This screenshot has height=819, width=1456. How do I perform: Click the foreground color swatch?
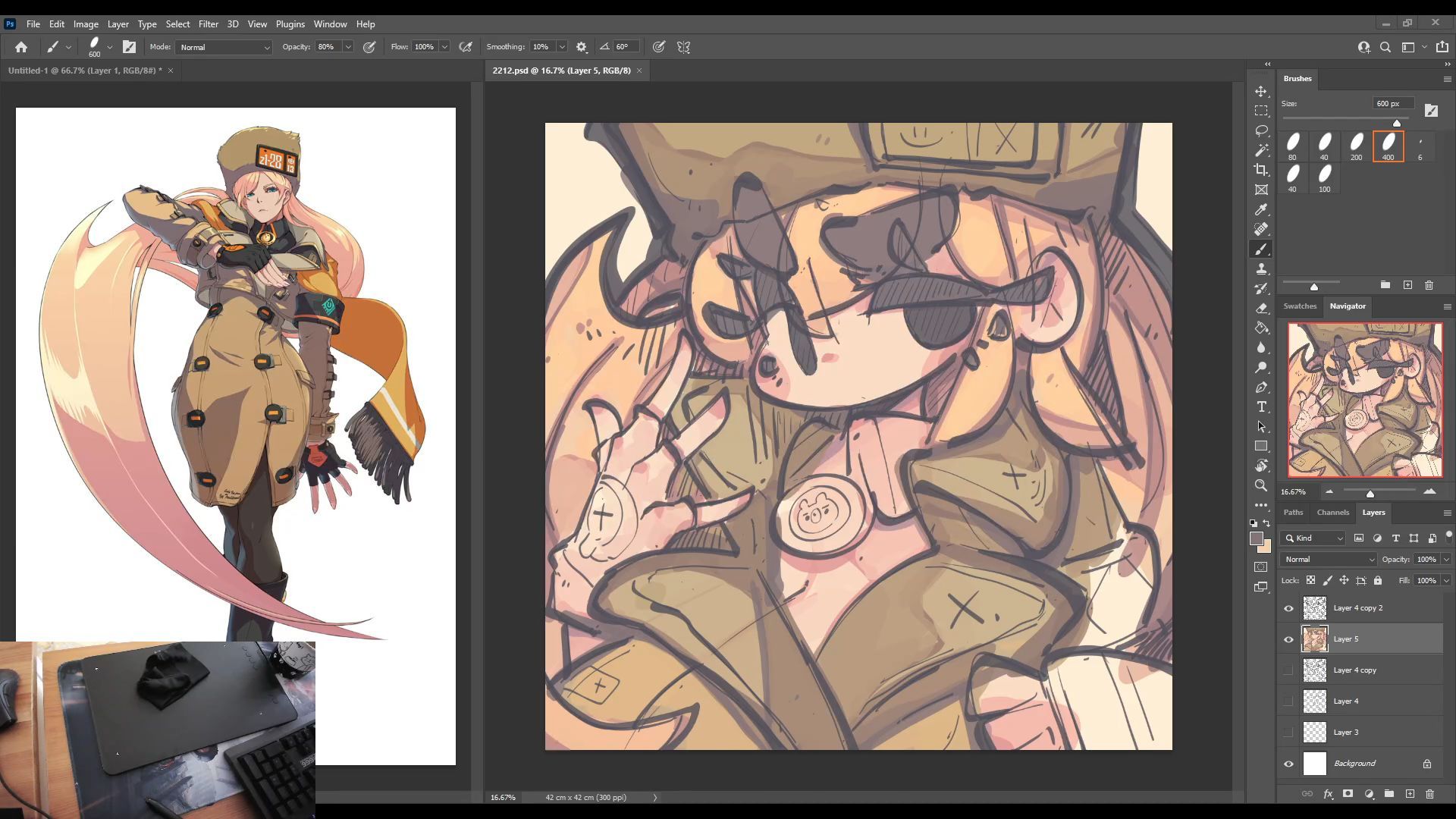click(1257, 538)
